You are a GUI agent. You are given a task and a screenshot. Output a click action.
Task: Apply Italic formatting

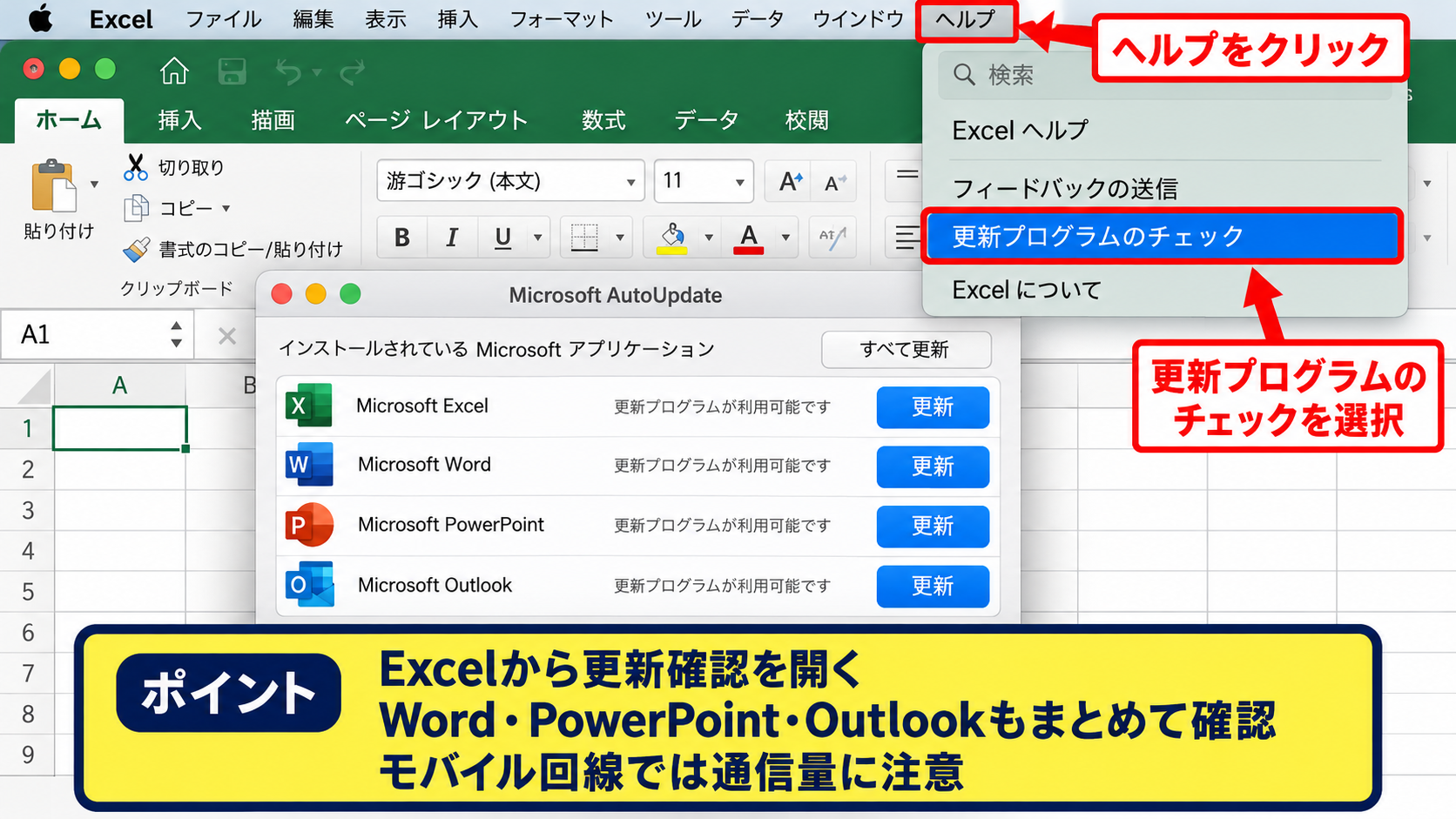[x=452, y=237]
